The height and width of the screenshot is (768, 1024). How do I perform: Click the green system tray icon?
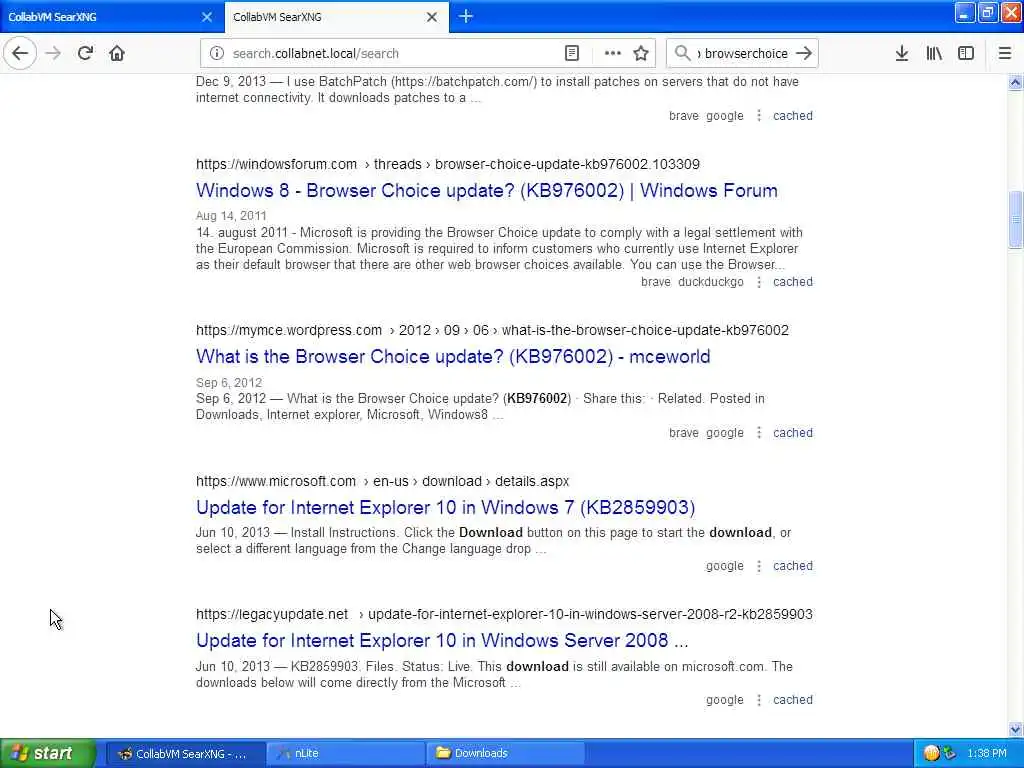[x=949, y=754]
